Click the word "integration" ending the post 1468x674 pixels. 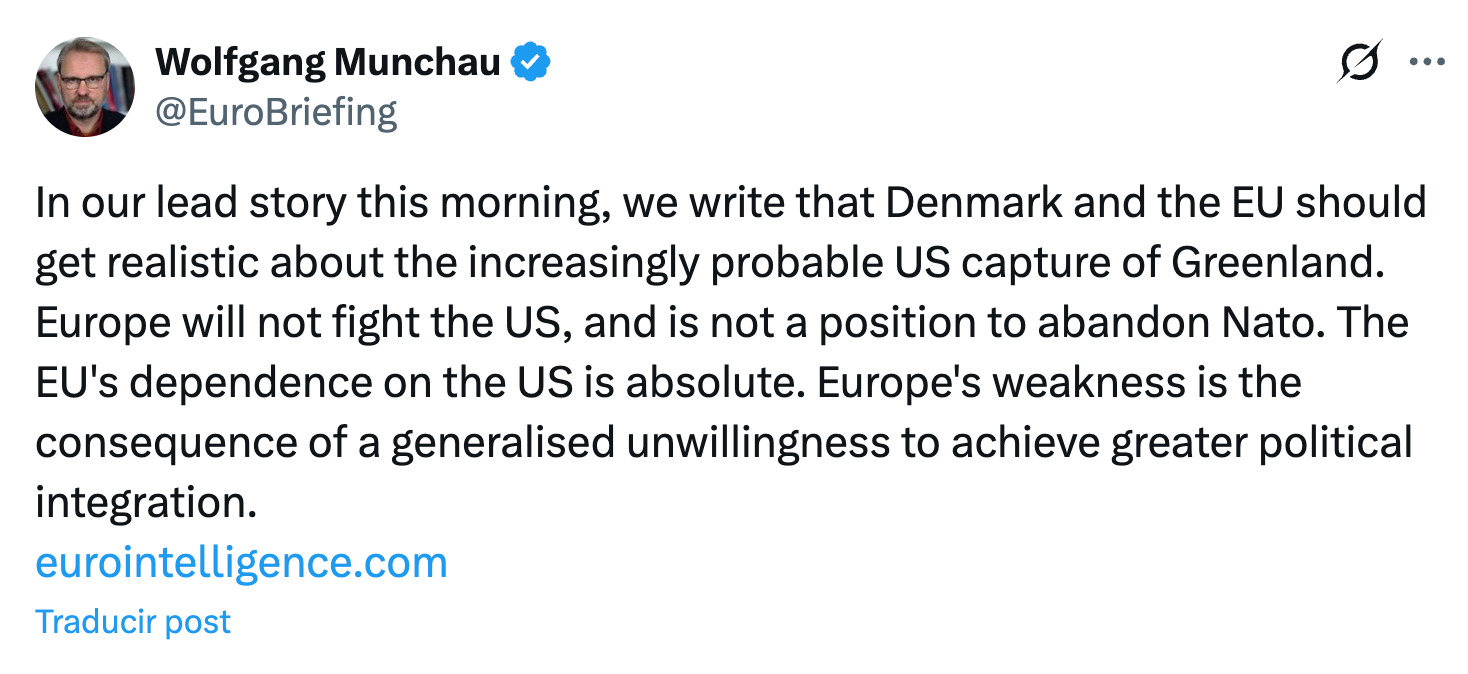pos(137,503)
